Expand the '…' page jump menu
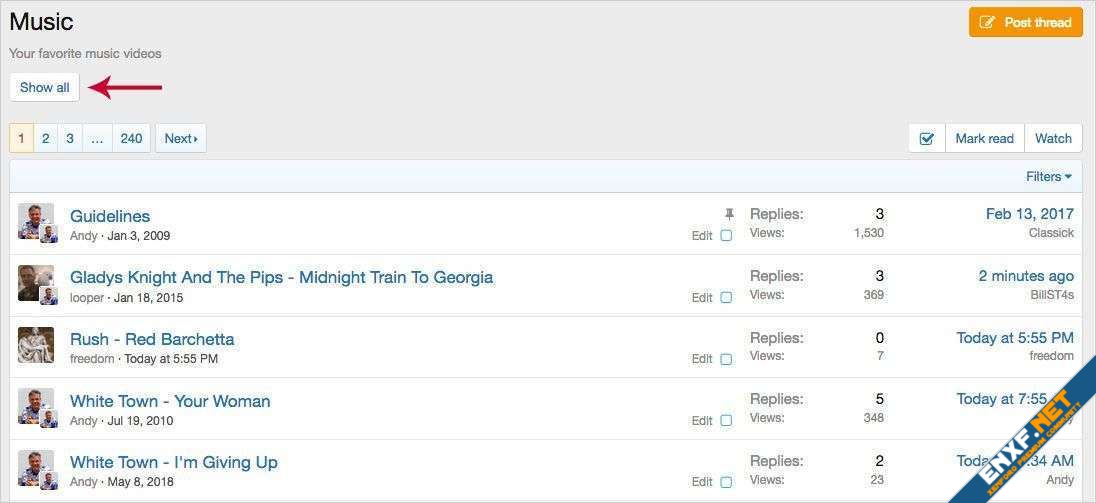 (97, 138)
